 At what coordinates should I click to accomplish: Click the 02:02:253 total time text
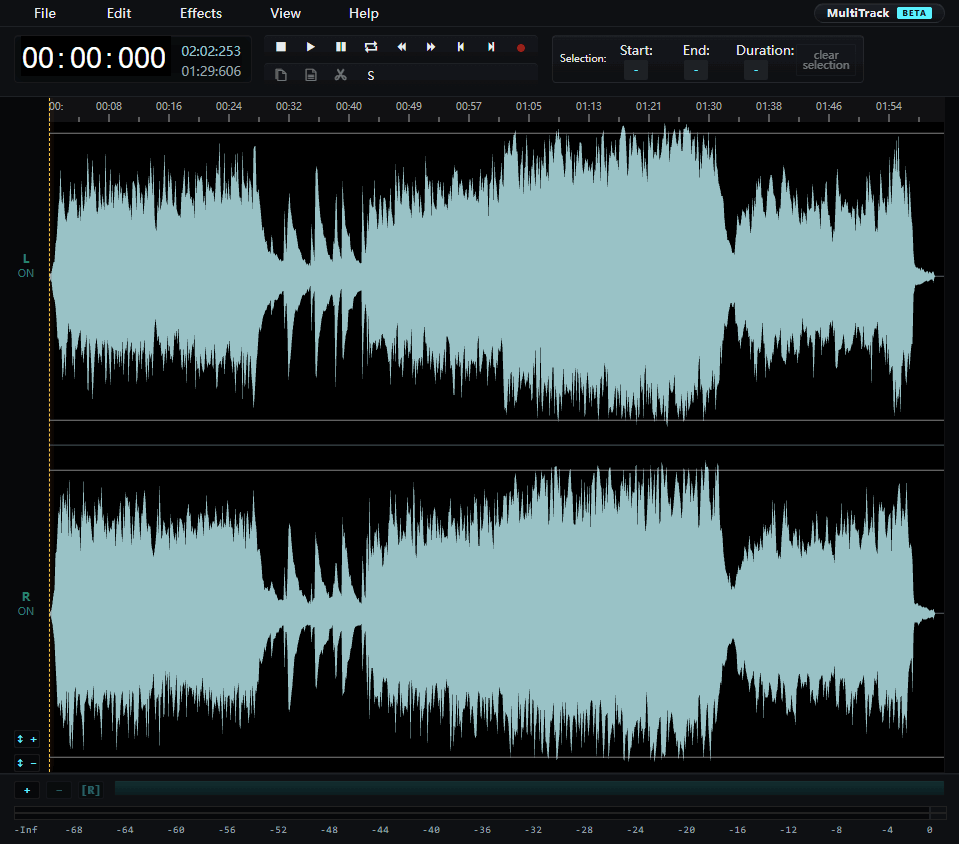pos(211,51)
